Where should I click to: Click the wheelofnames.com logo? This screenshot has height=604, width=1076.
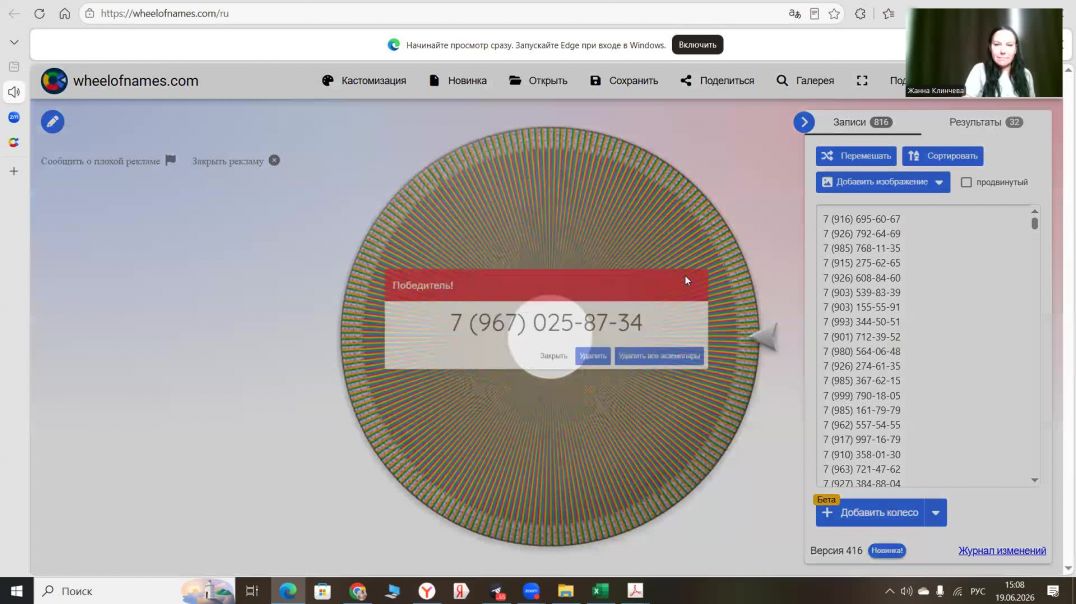119,81
